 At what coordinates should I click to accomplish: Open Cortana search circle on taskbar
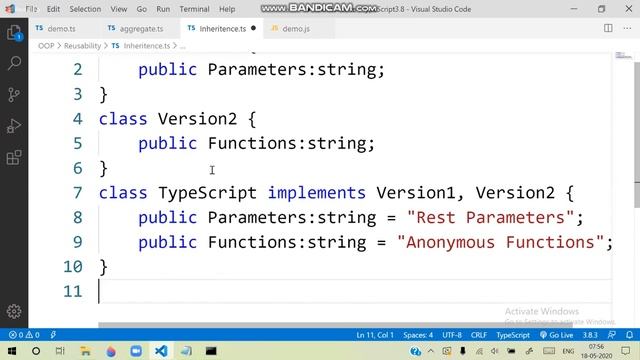[36, 351]
